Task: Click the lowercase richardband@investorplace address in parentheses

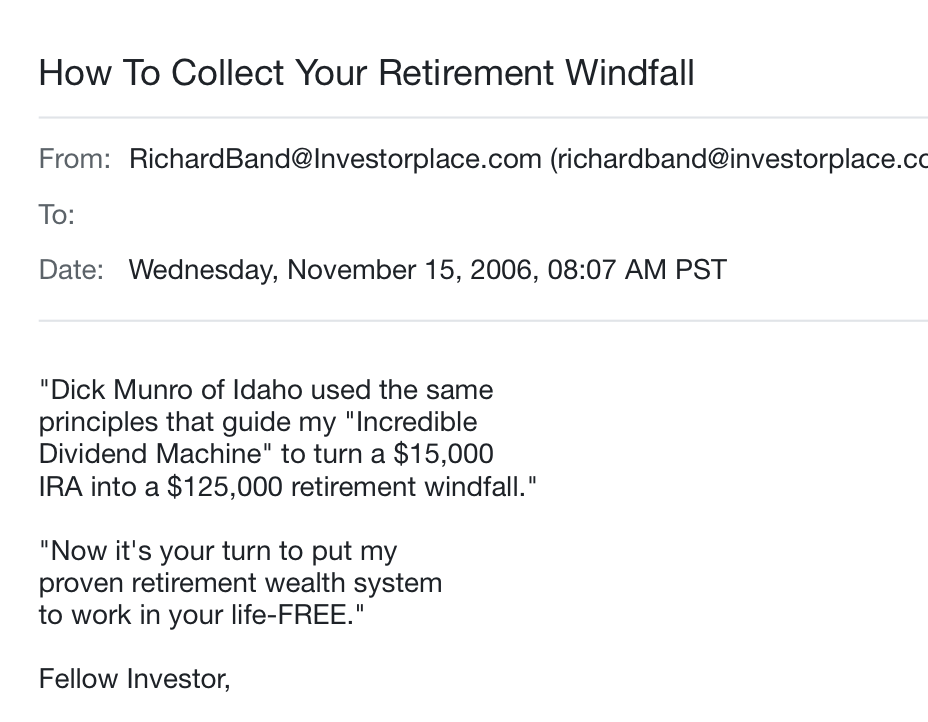Action: pos(739,159)
